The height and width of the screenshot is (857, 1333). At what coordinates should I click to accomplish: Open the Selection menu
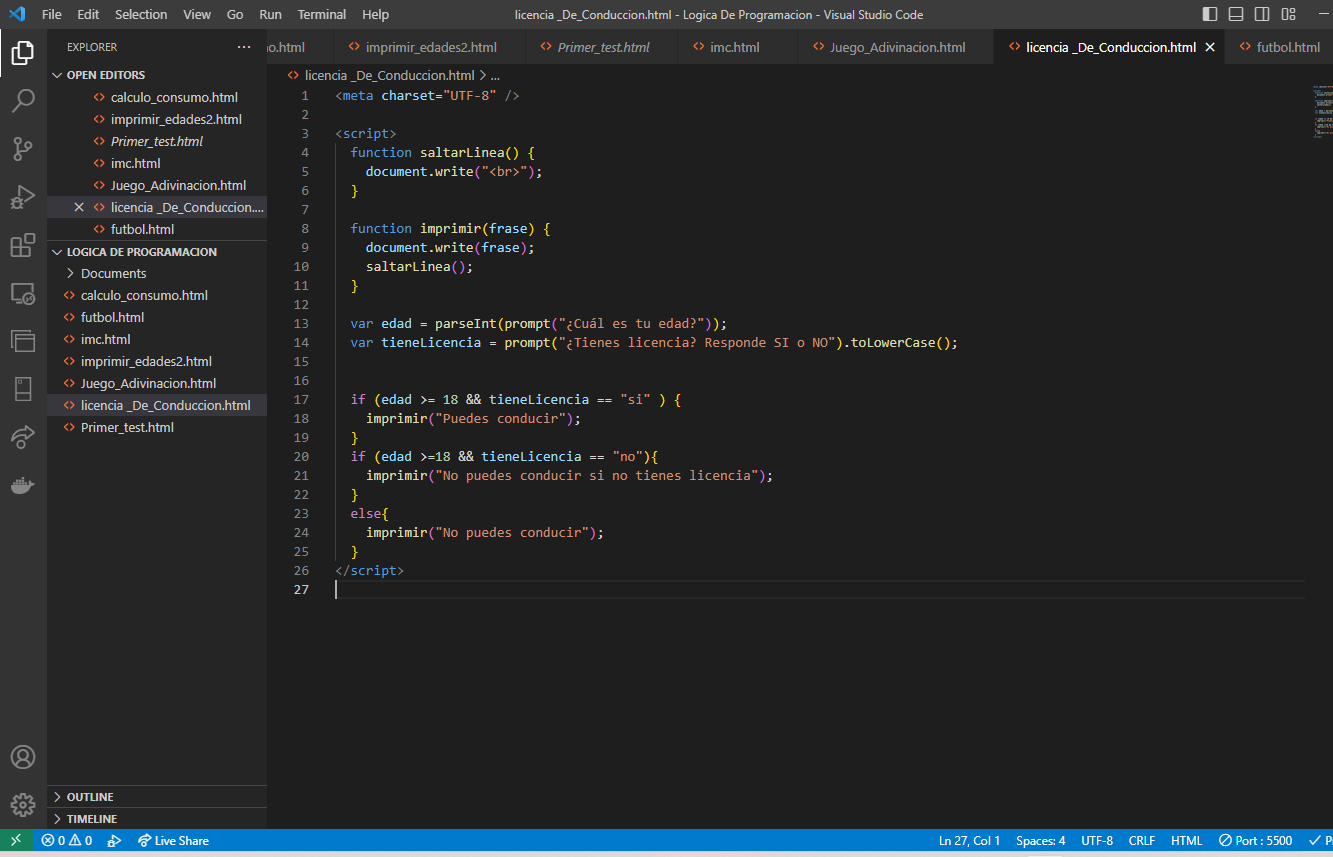click(x=141, y=14)
